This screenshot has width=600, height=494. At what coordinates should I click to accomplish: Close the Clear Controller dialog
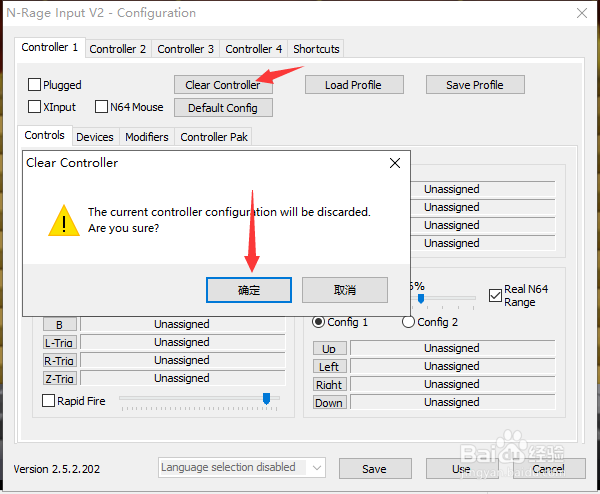pyautogui.click(x=395, y=163)
